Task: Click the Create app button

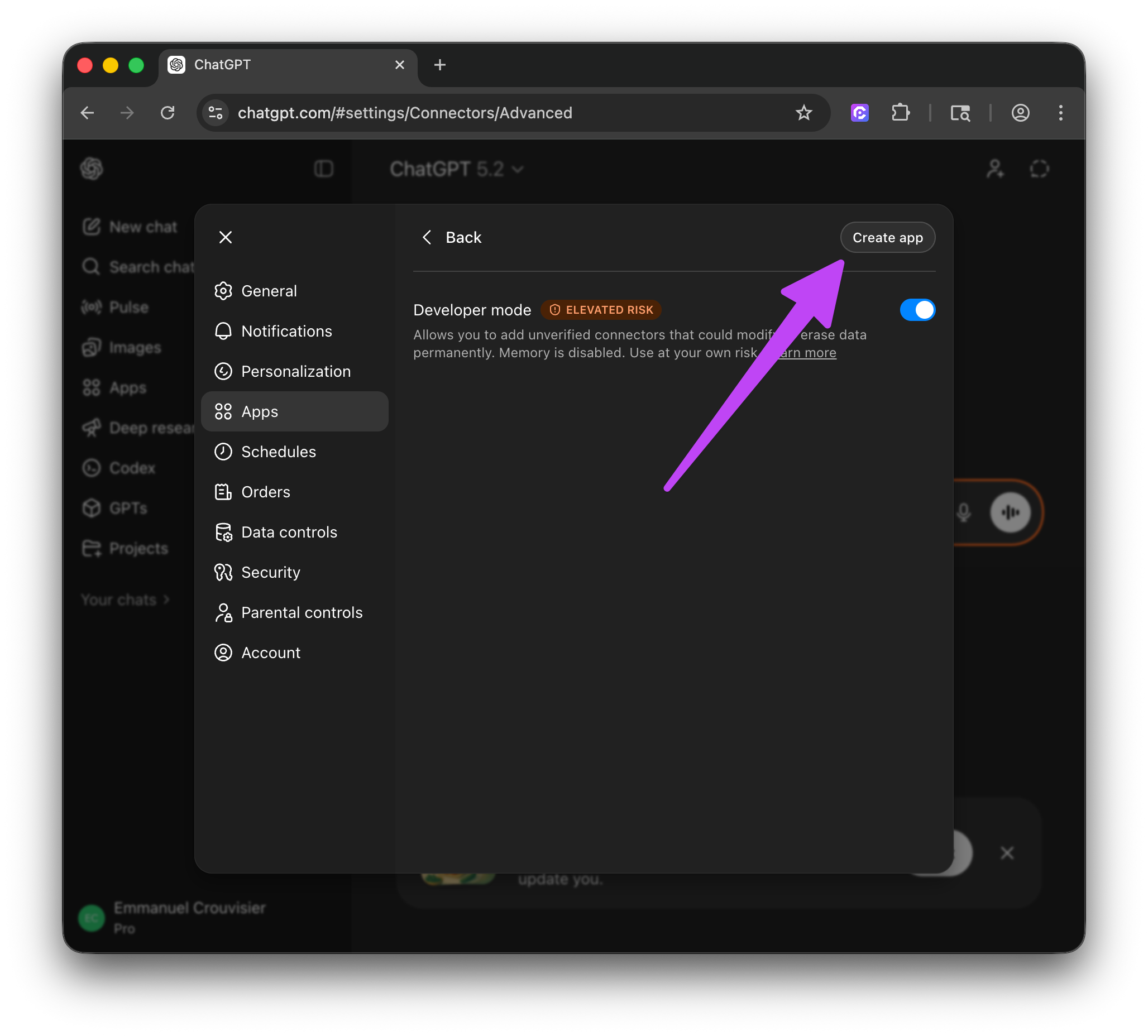Action: (x=887, y=237)
